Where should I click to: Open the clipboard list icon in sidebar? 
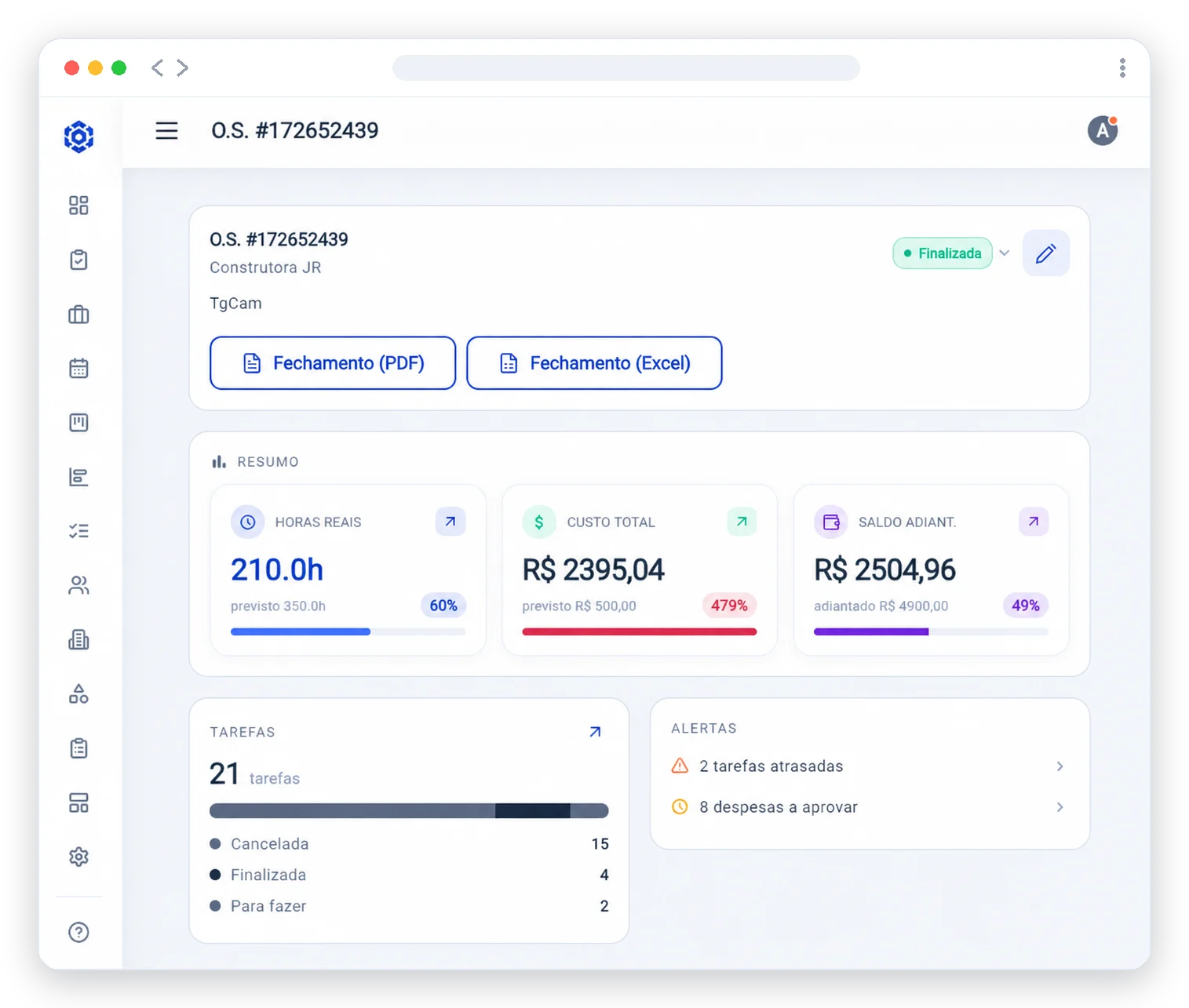coord(78,748)
